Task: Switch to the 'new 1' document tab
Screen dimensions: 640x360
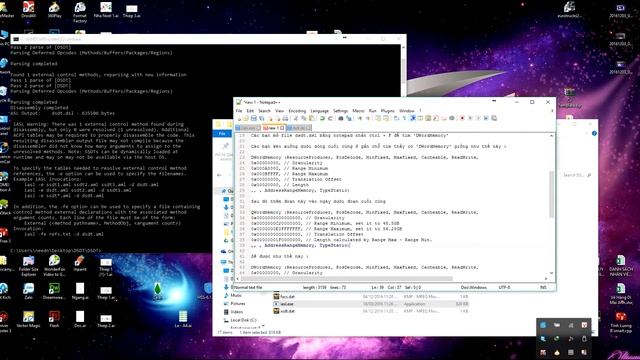Action: point(273,128)
